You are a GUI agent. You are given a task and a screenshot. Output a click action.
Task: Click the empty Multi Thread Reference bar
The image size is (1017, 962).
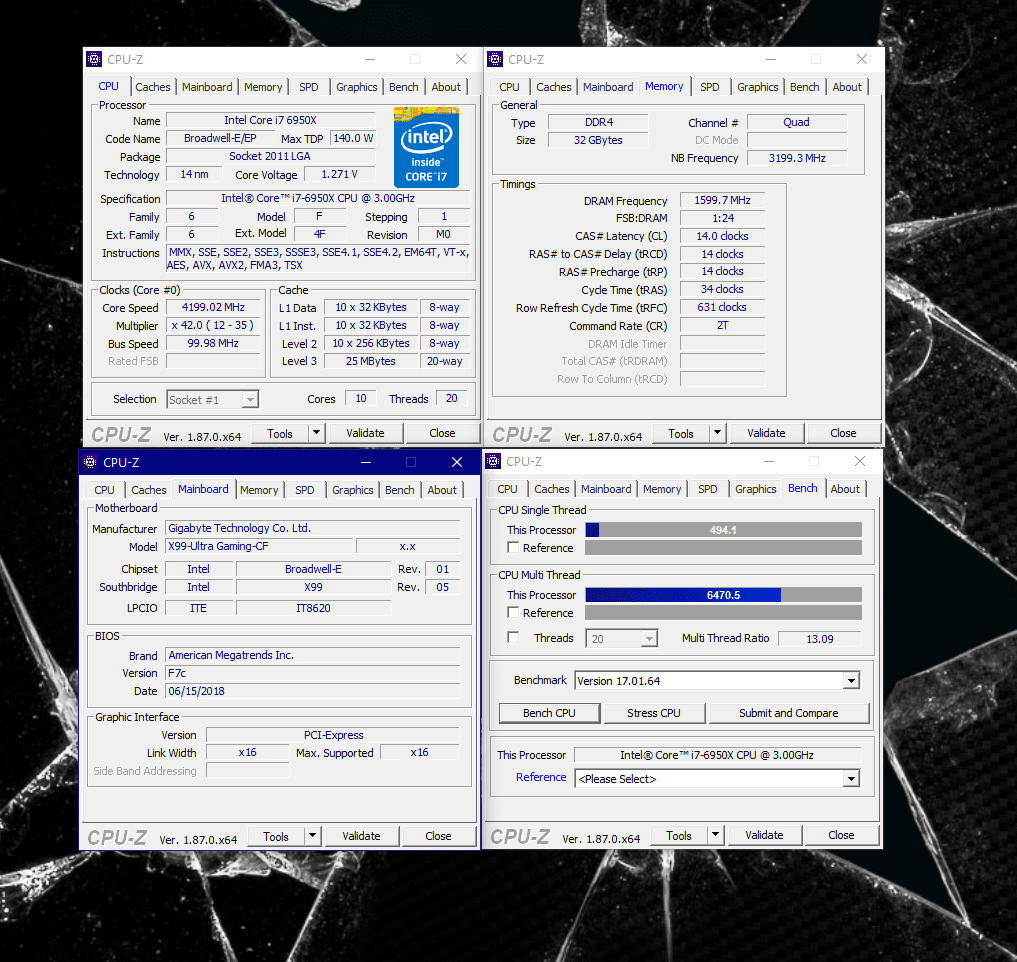click(x=723, y=613)
